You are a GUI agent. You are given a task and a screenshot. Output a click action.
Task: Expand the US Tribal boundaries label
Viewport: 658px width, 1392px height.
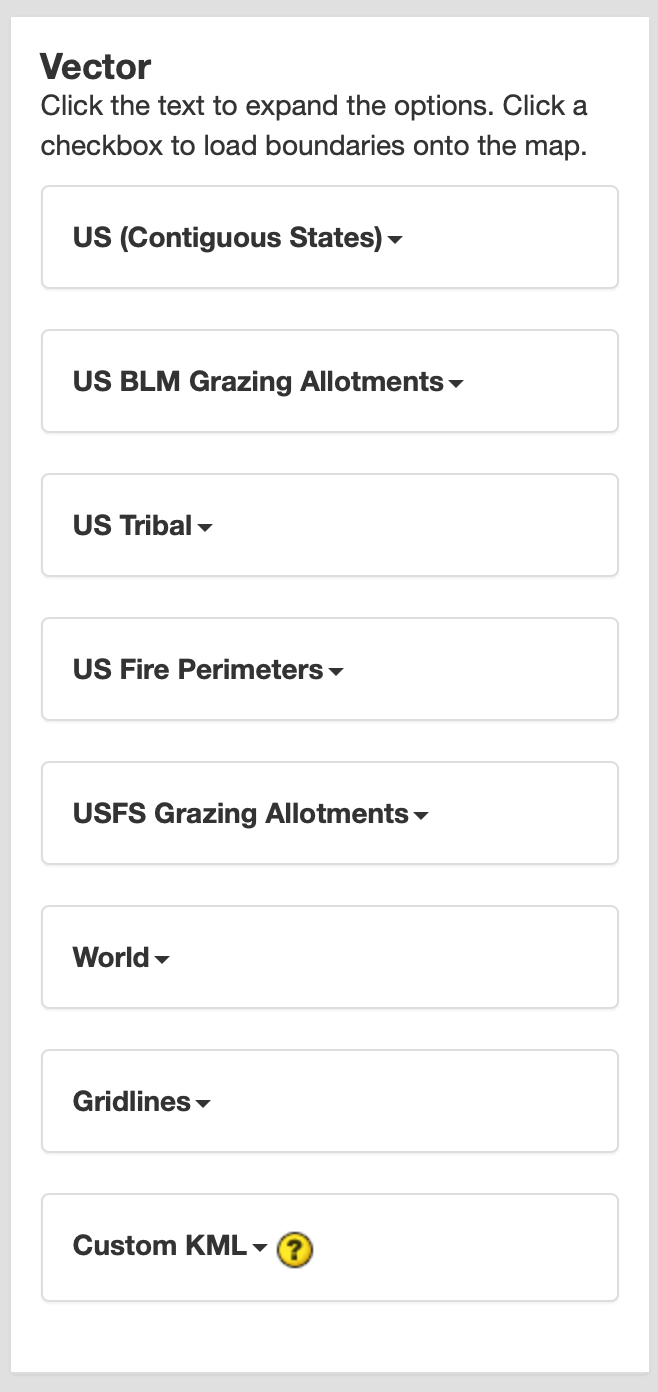pos(132,526)
